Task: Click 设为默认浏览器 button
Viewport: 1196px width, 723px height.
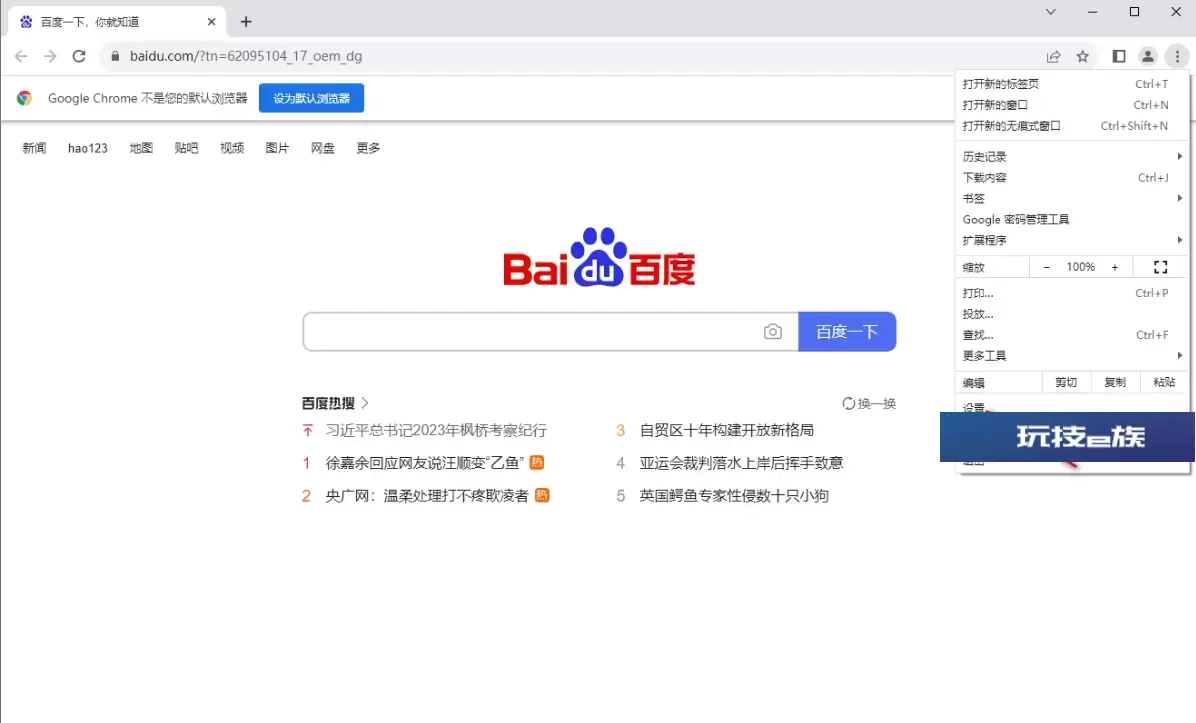Action: click(x=311, y=98)
